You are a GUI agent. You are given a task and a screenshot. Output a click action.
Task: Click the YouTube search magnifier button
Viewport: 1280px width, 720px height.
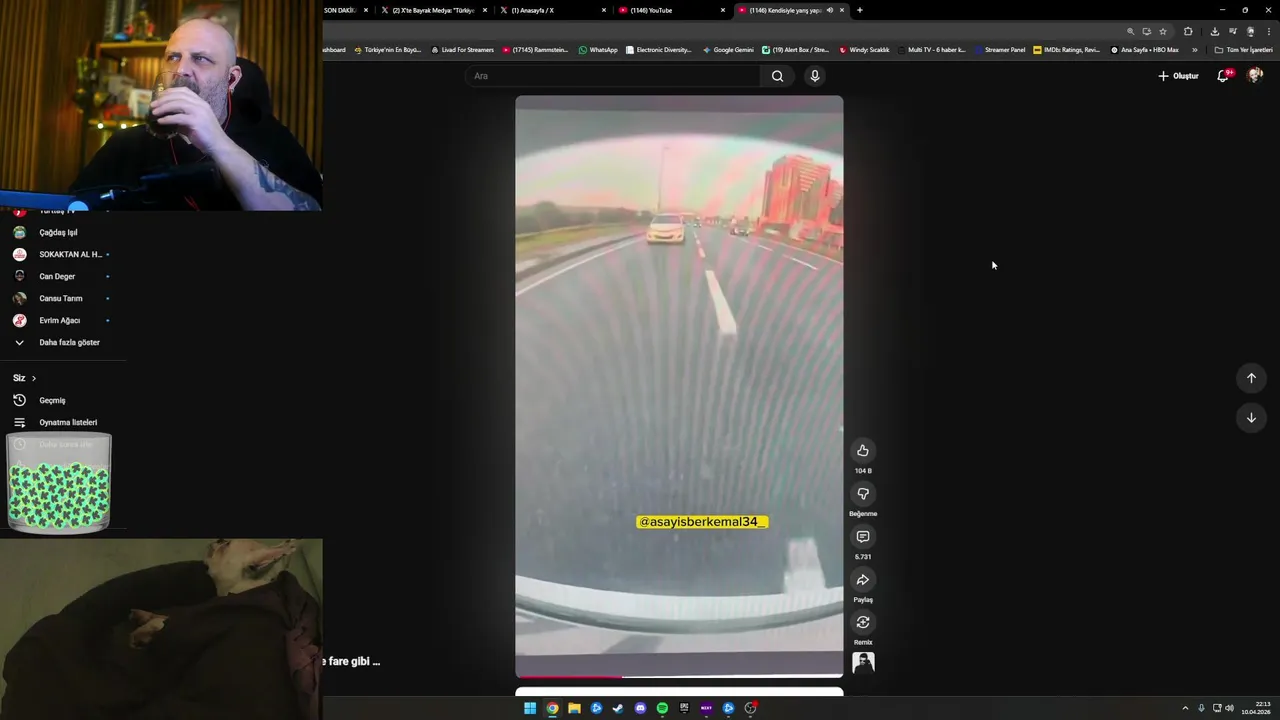(777, 76)
